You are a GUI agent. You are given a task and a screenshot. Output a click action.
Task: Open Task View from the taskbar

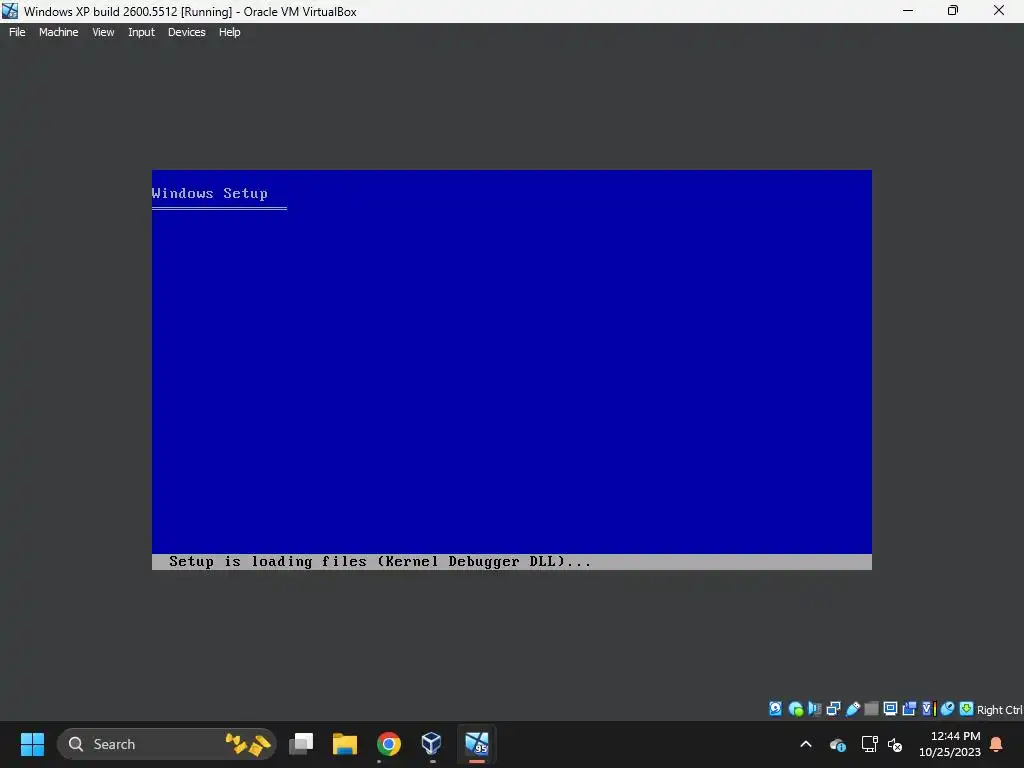pyautogui.click(x=301, y=744)
